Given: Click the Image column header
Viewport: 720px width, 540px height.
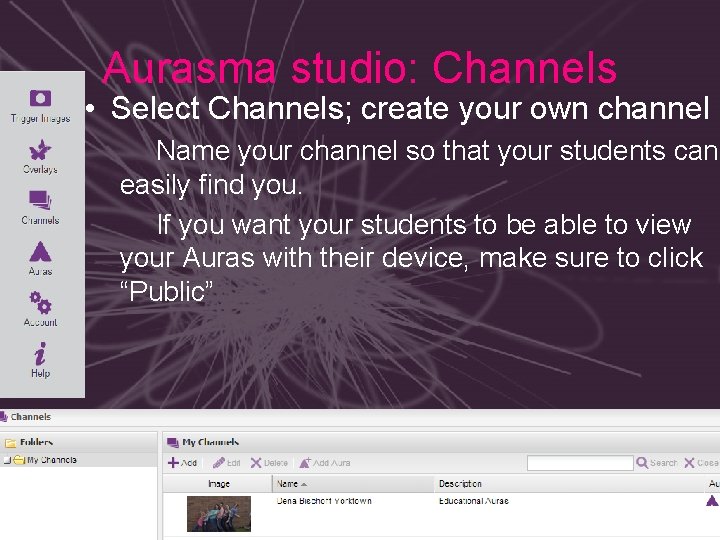Looking at the screenshot, I should 219,484.
